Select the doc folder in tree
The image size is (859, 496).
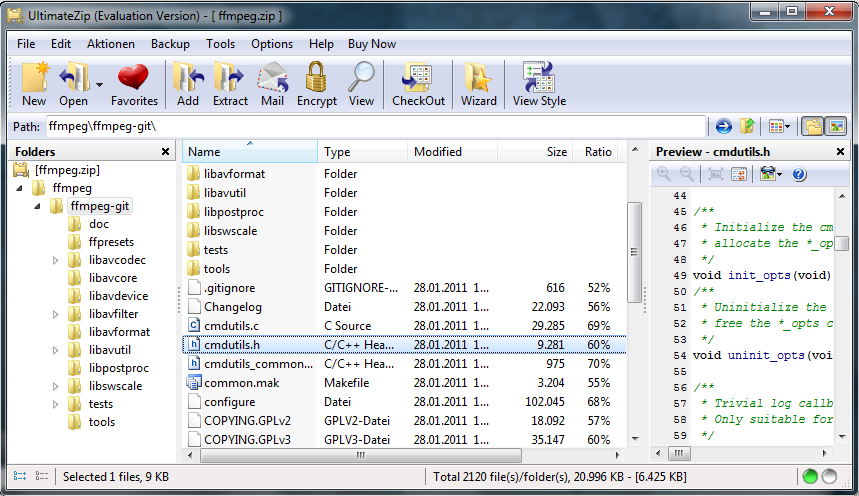99,224
